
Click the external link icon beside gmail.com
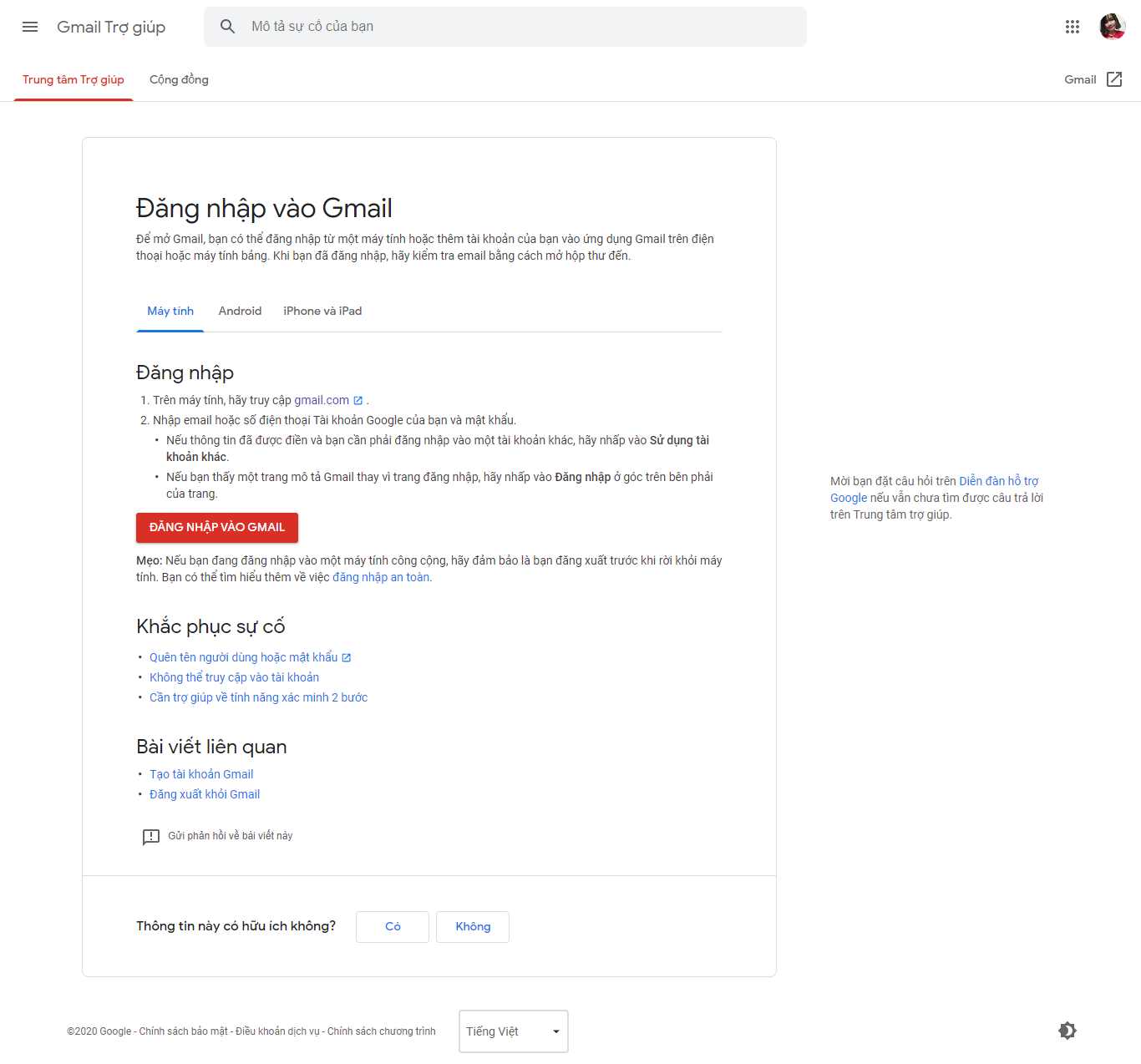[x=358, y=400]
